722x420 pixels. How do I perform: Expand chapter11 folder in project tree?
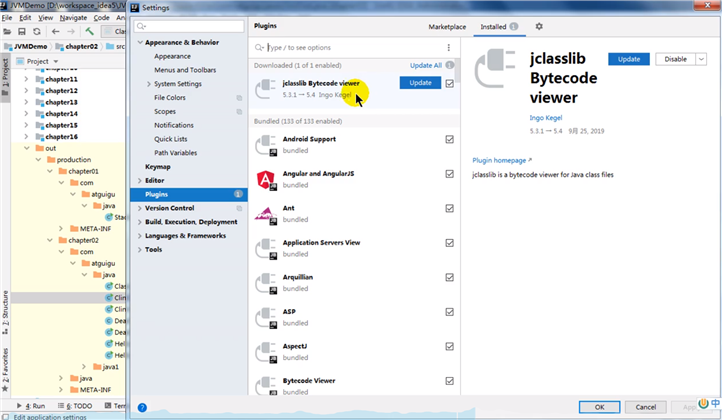pyautogui.click(x=26, y=79)
